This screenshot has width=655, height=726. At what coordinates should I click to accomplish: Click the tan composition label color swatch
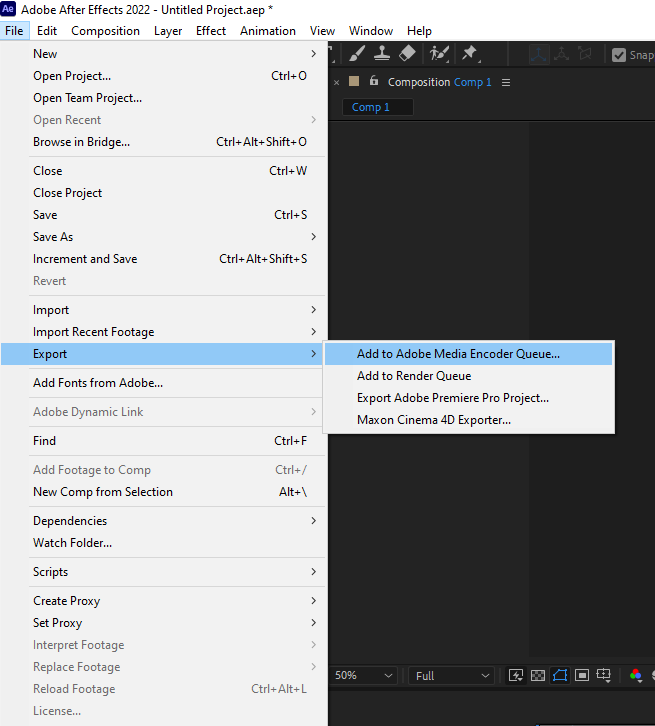[354, 82]
